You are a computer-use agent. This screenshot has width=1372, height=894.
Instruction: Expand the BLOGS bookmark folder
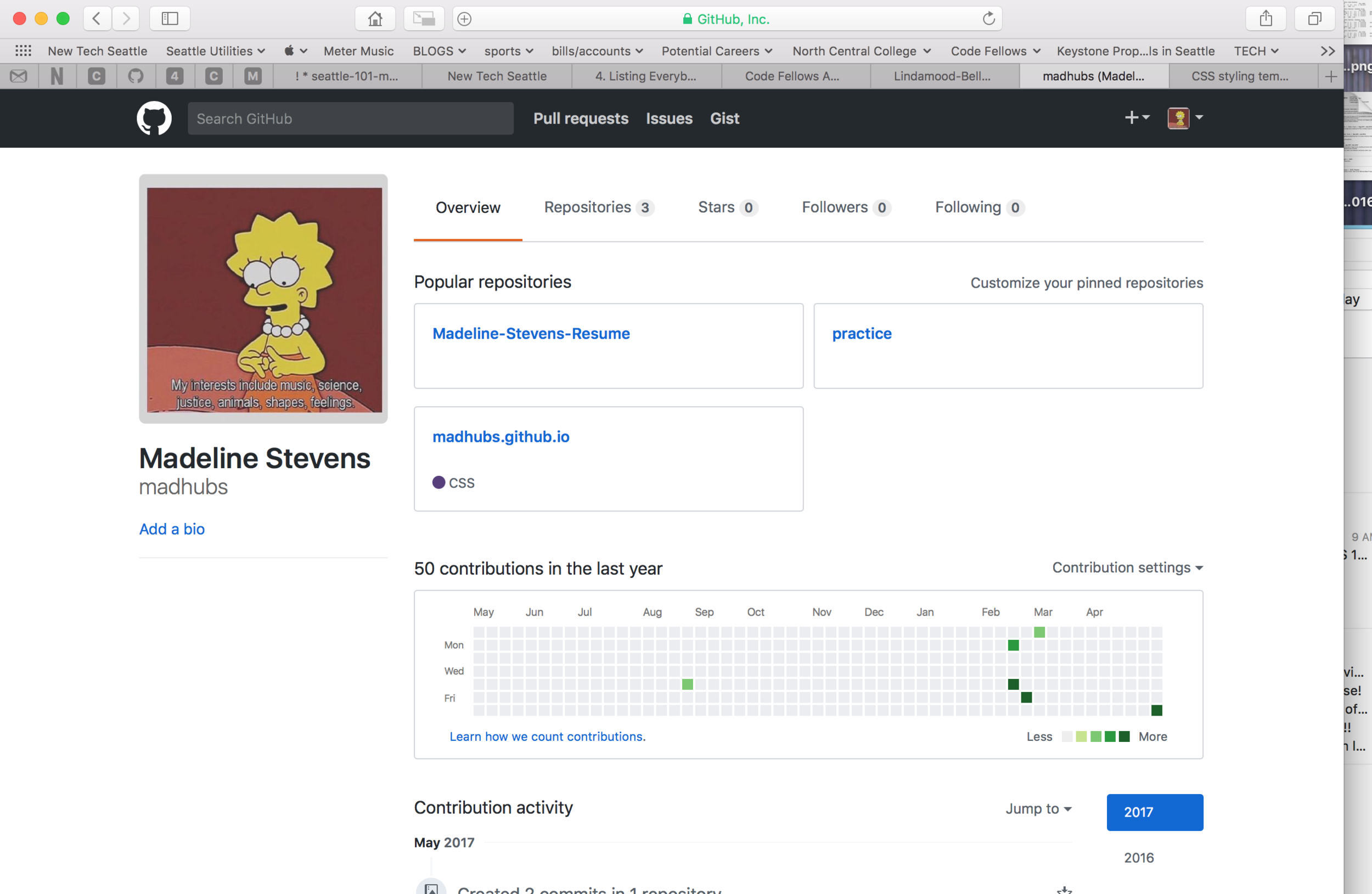439,50
